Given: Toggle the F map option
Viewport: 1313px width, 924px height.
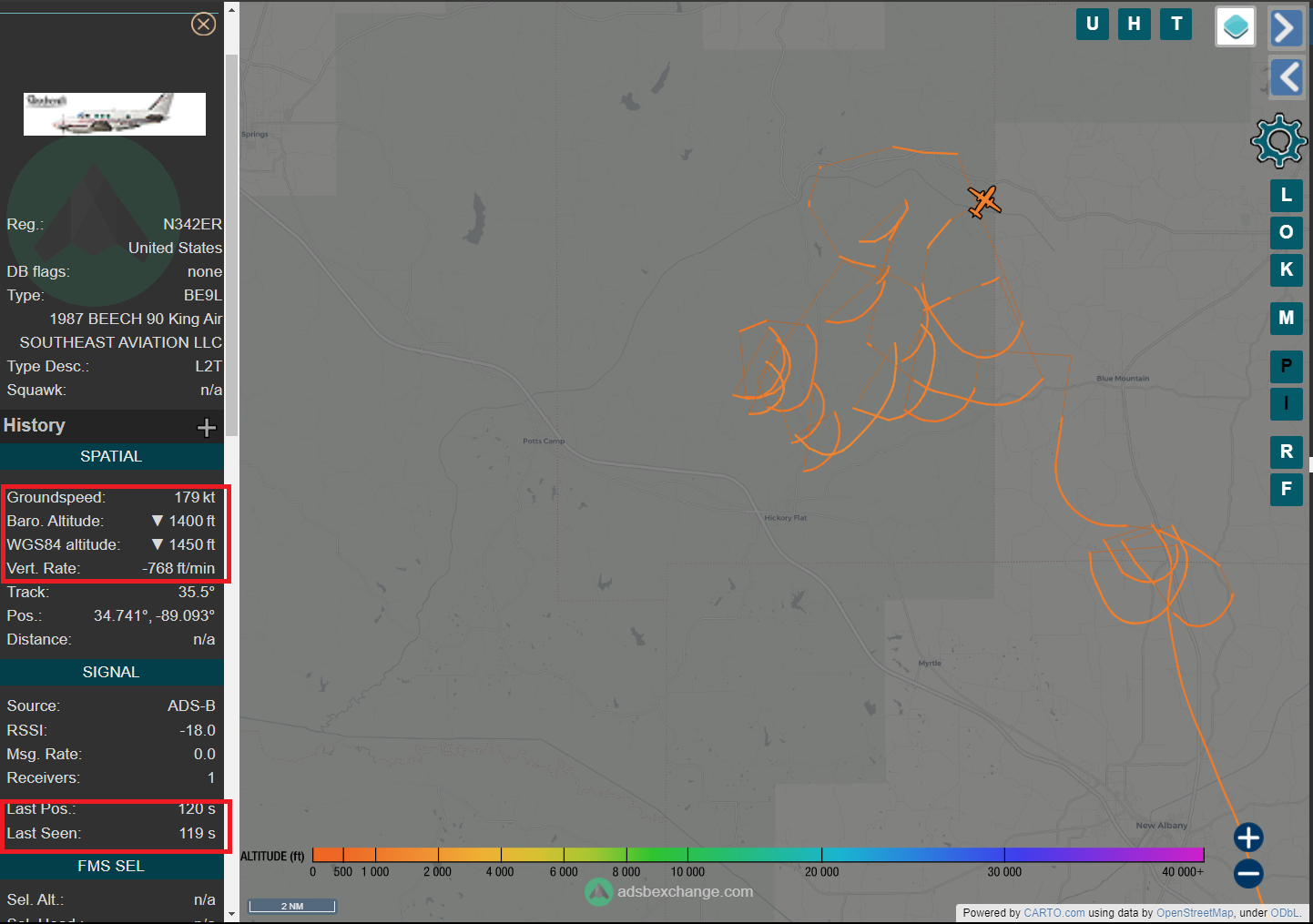Looking at the screenshot, I should click(x=1287, y=489).
